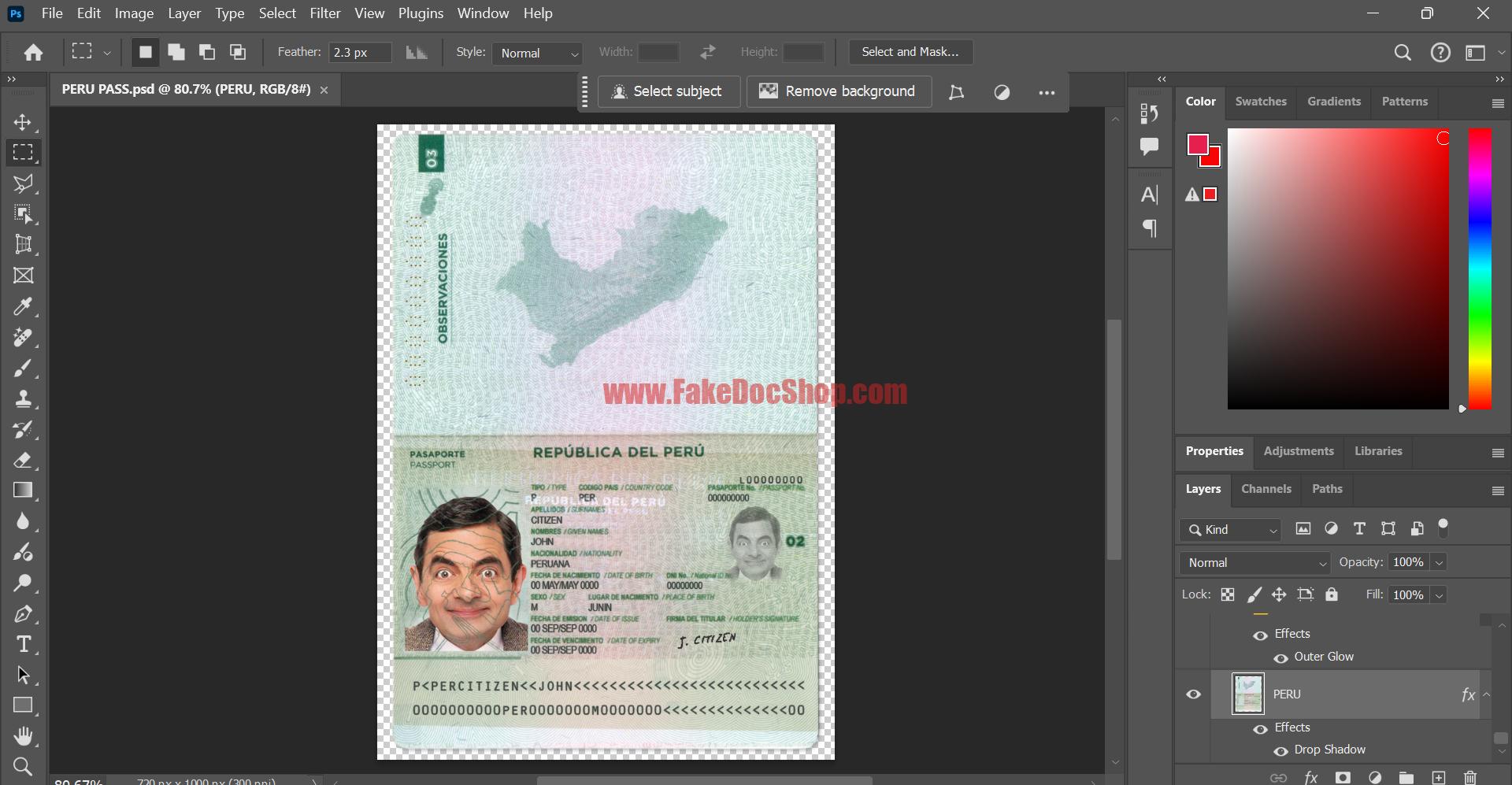Click the foreground color swatch

(1198, 144)
